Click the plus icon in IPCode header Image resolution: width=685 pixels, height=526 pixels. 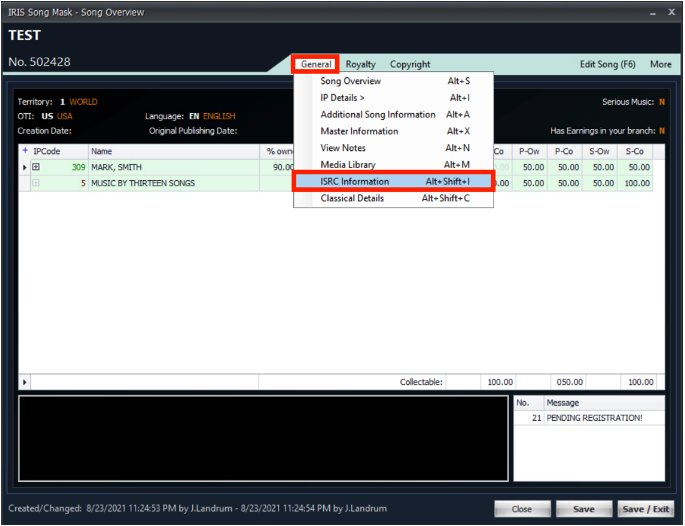click(x=26, y=151)
